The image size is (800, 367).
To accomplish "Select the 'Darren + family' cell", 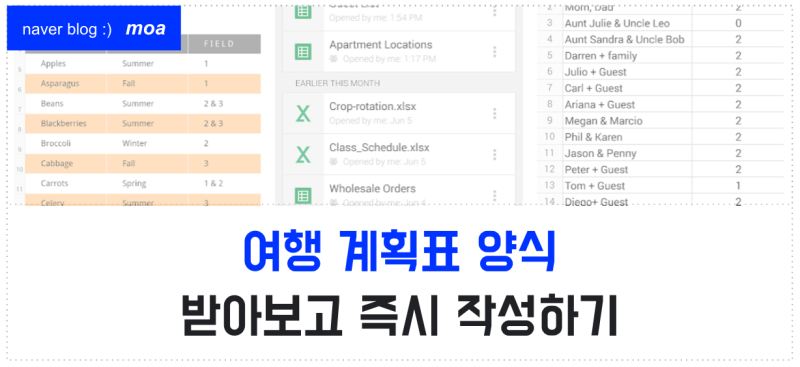I will pyautogui.click(x=627, y=56).
